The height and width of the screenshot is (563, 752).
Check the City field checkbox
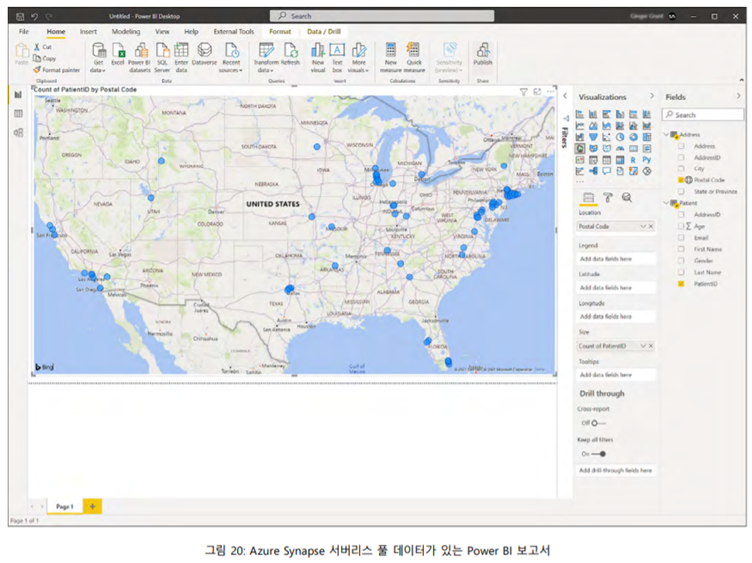point(681,168)
